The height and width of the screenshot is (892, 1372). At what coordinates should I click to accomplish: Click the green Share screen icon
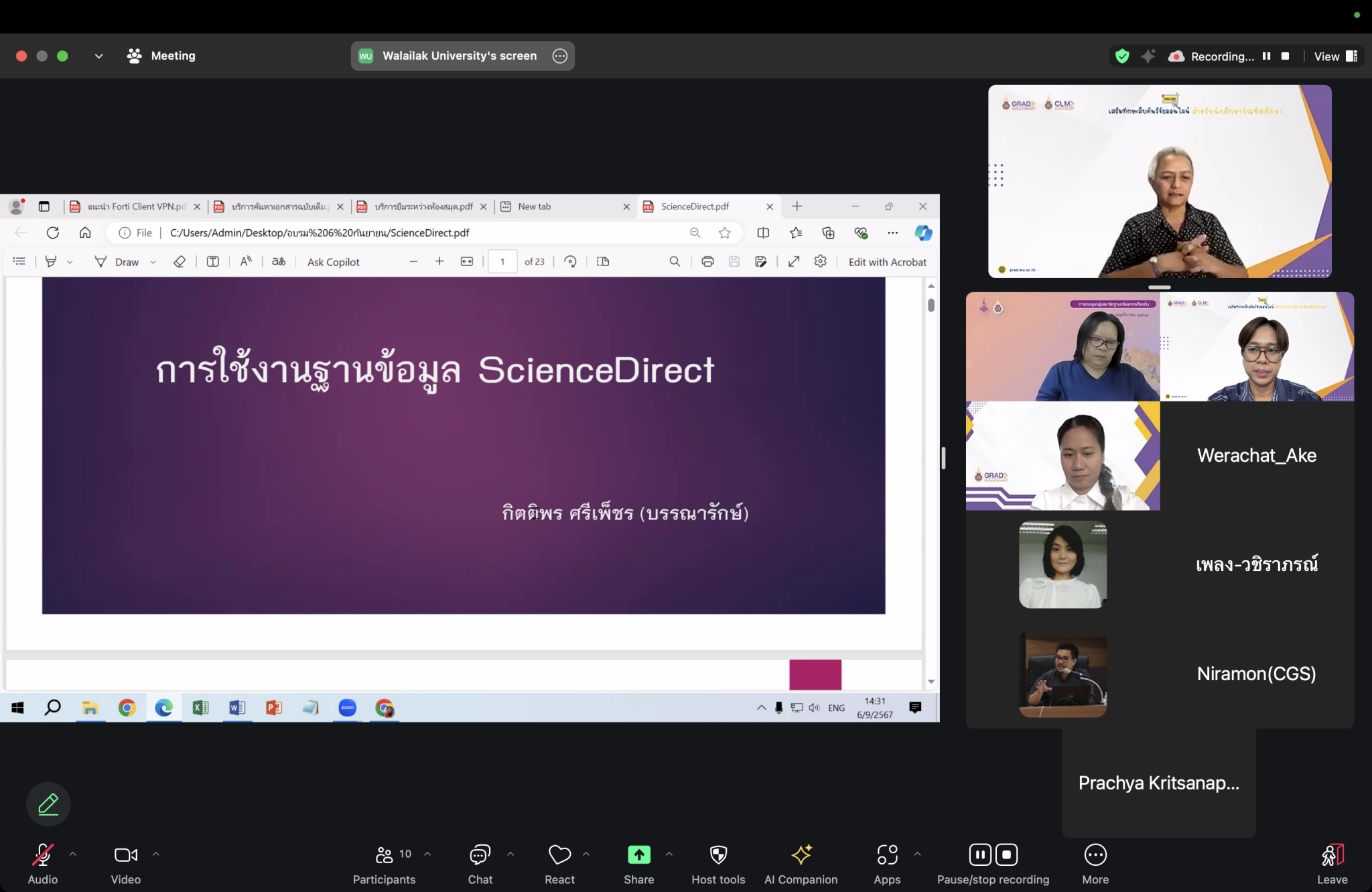click(x=638, y=854)
